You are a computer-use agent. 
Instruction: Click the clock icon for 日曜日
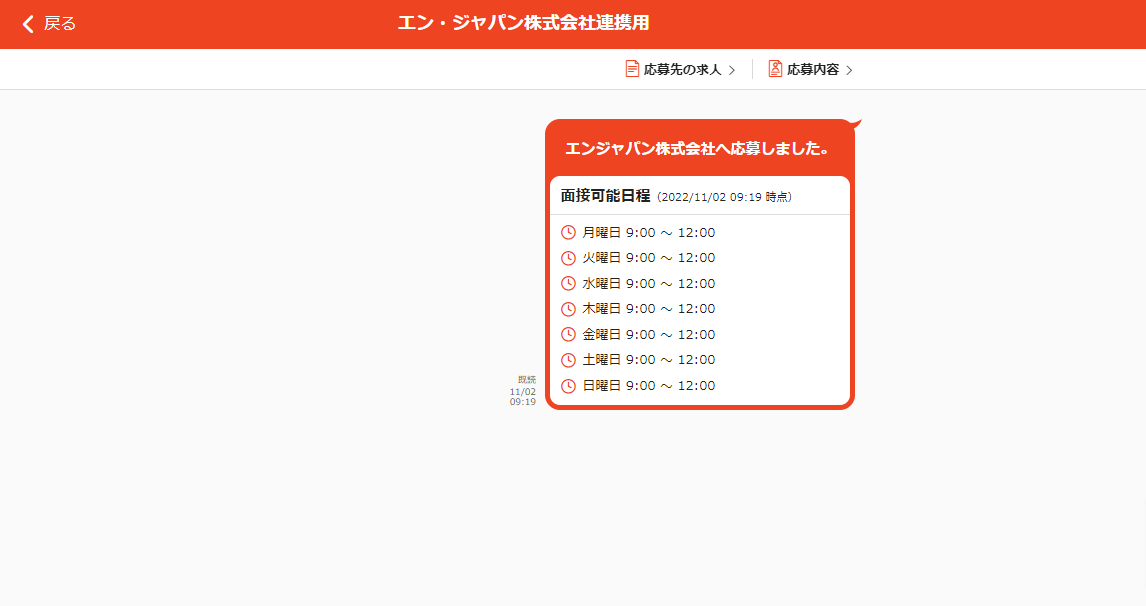(x=568, y=386)
